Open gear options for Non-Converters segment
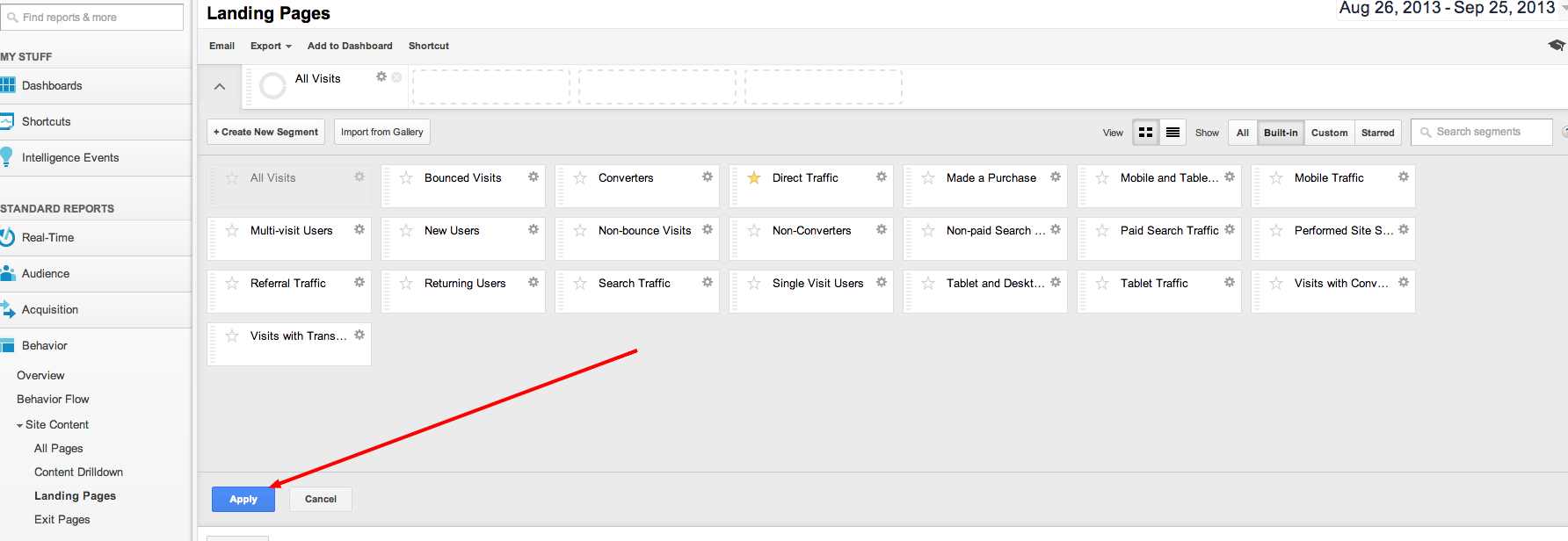Image resolution: width=1568 pixels, height=541 pixels. (882, 229)
